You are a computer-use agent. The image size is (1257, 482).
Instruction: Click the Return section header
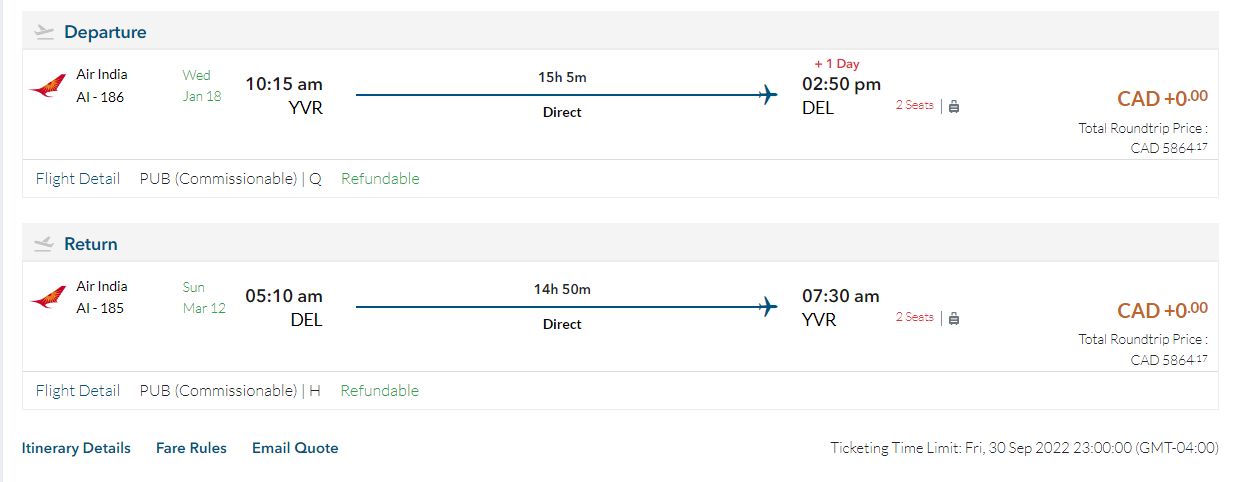tap(91, 244)
